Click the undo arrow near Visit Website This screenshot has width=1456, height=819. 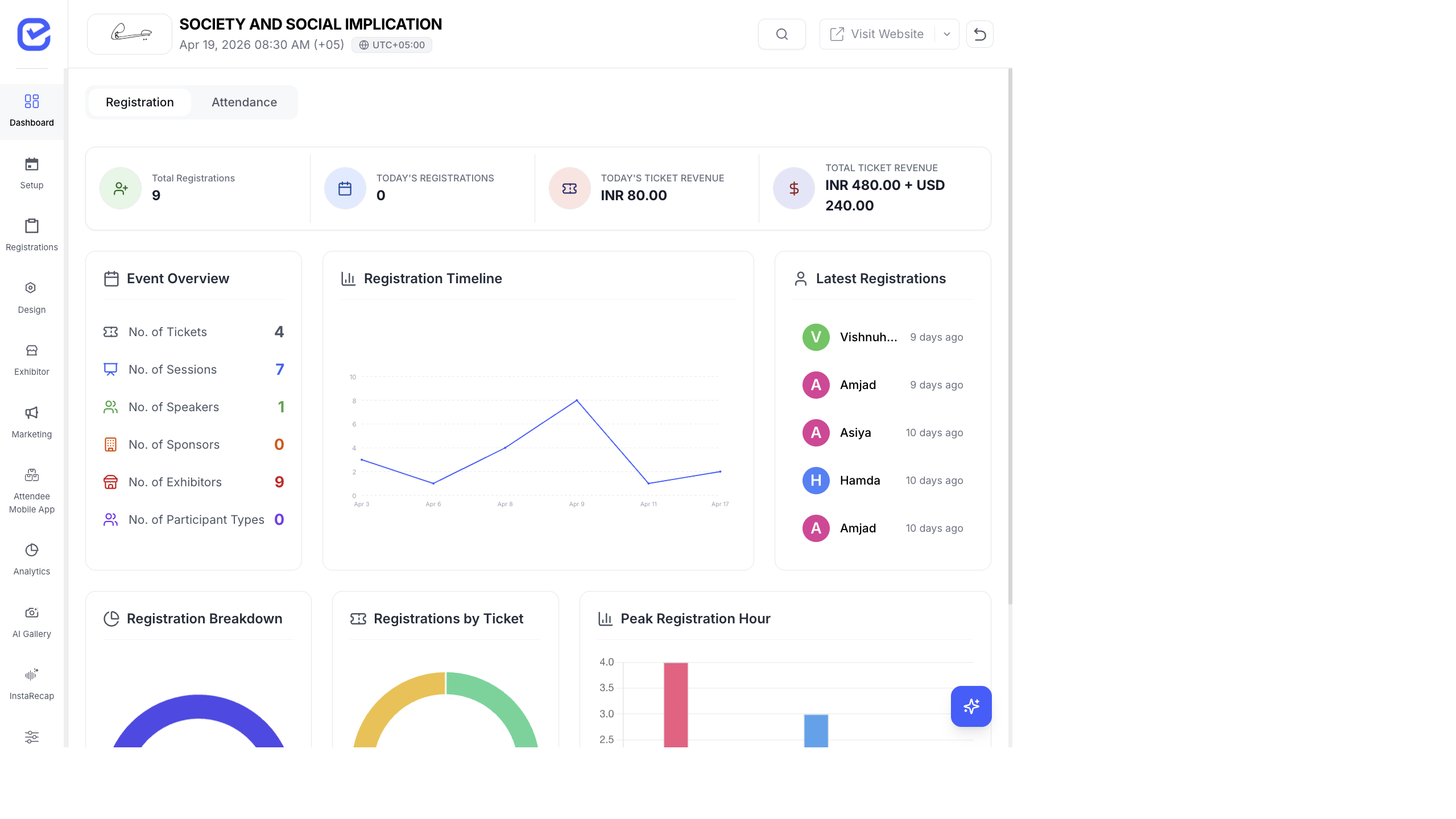[x=980, y=34]
